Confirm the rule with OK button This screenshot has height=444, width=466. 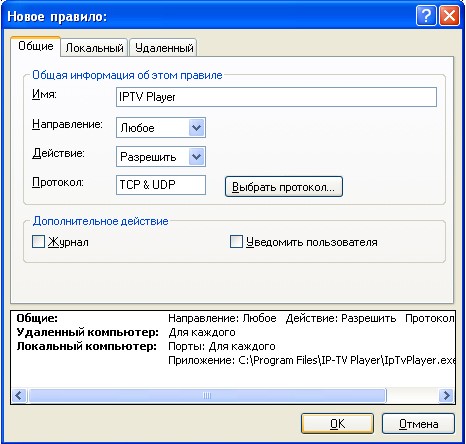click(x=337, y=424)
